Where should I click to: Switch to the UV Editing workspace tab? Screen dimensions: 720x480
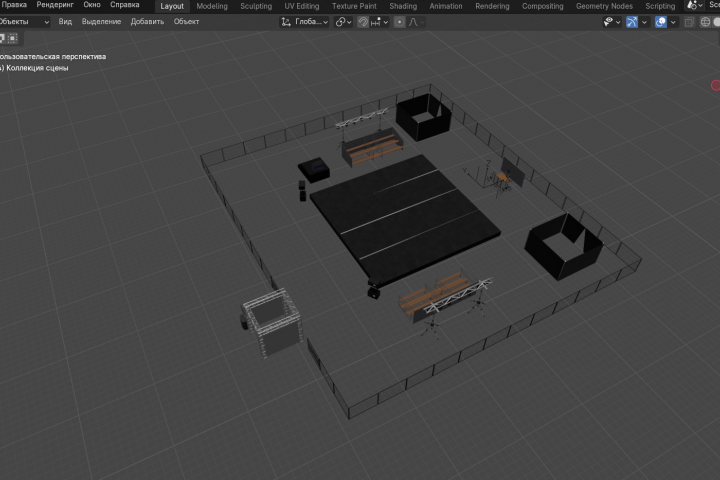(x=302, y=6)
